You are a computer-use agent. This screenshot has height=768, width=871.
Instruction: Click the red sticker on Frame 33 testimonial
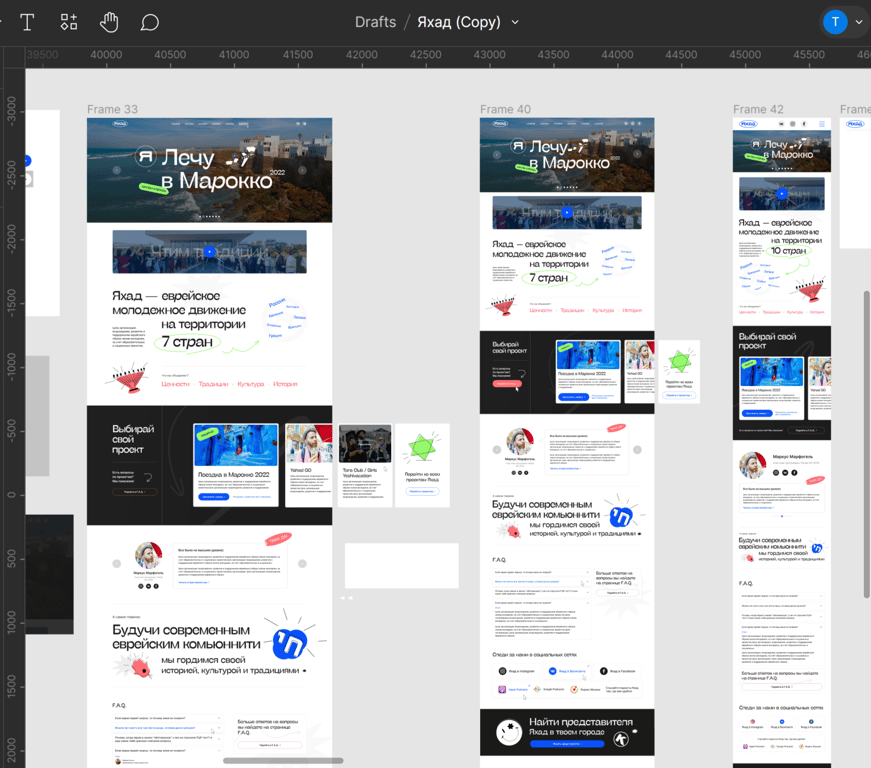click(278, 539)
